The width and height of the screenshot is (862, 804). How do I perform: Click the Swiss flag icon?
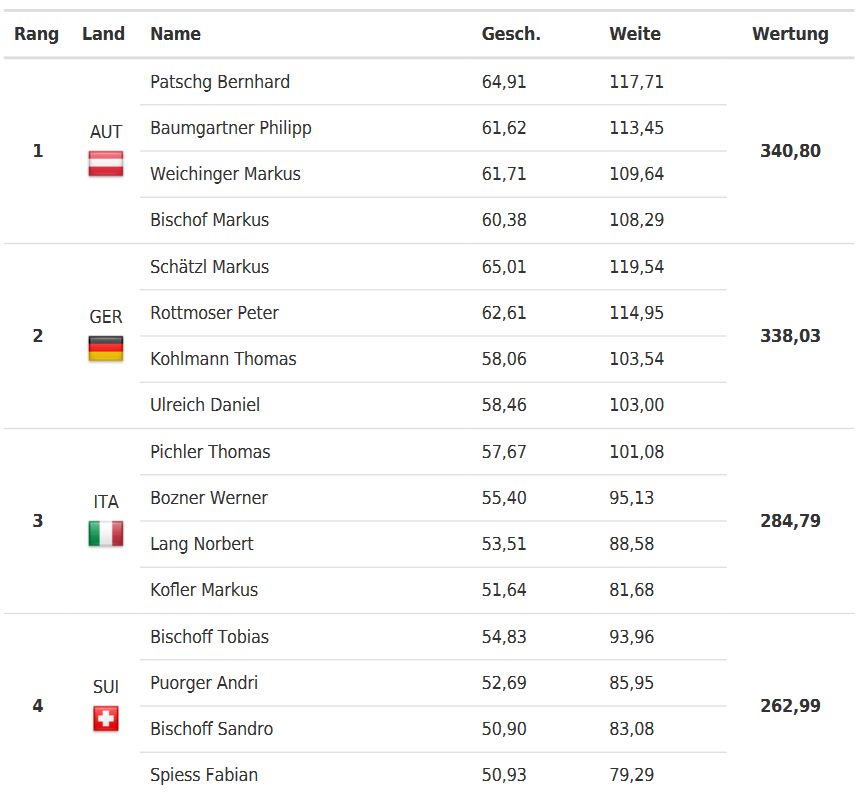106,719
